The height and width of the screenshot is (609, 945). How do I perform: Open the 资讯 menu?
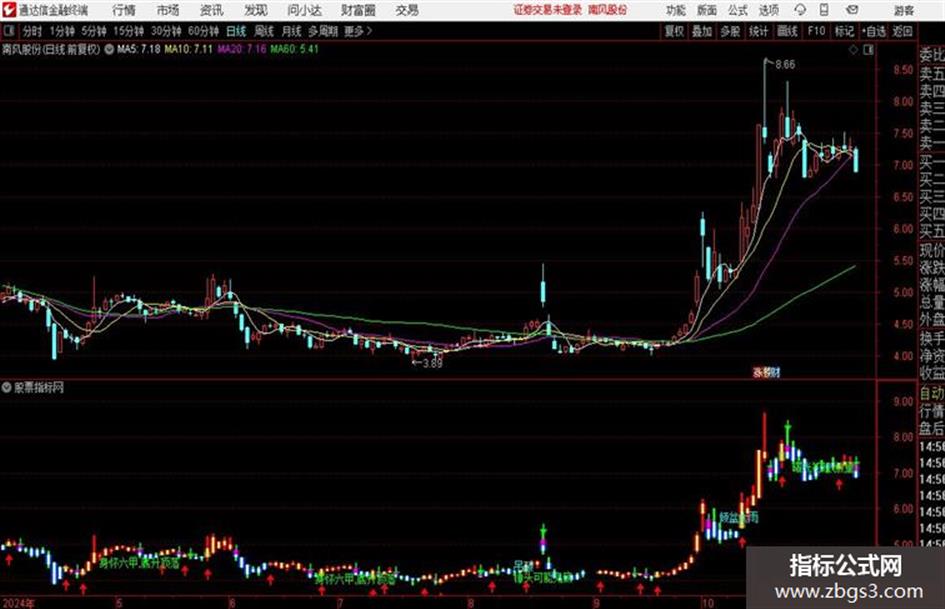click(x=212, y=10)
